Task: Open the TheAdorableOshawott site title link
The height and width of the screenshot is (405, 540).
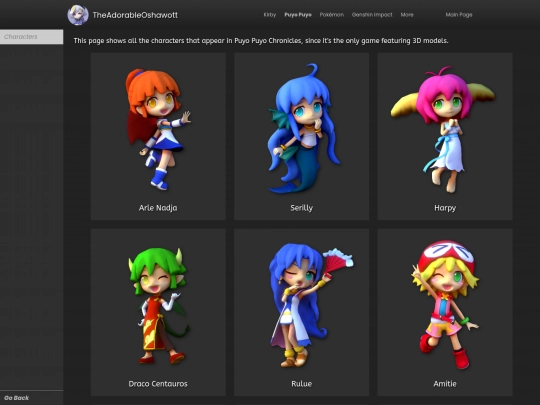Action: coord(135,15)
